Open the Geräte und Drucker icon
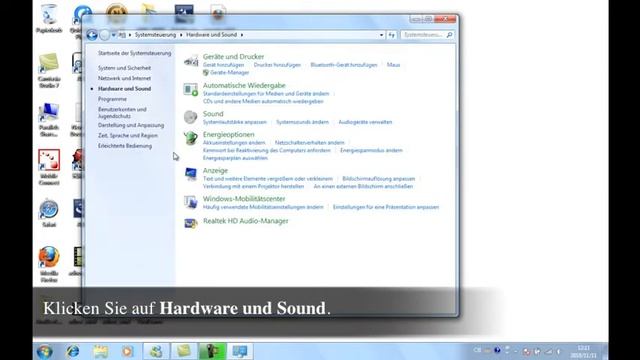 click(x=191, y=61)
